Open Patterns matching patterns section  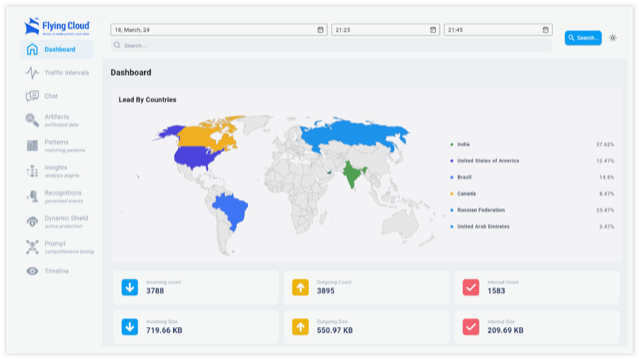point(57,146)
